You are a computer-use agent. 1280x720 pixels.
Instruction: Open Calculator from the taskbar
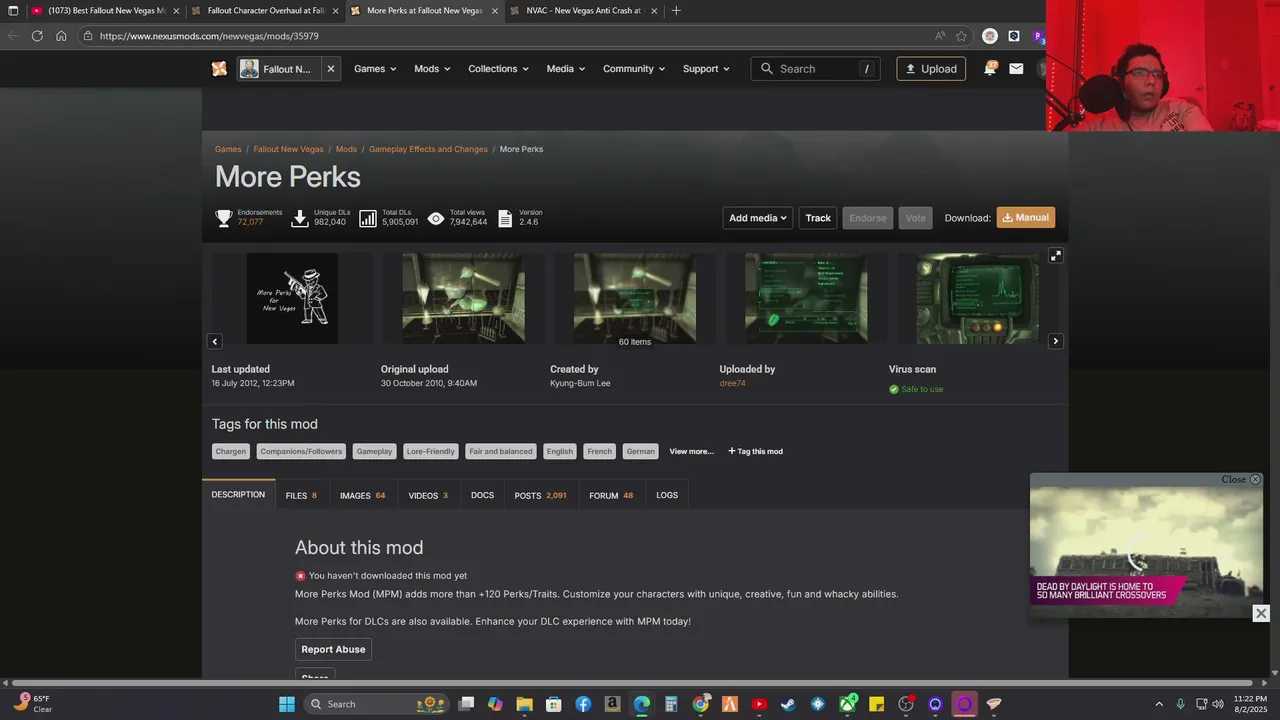pyautogui.click(x=671, y=704)
